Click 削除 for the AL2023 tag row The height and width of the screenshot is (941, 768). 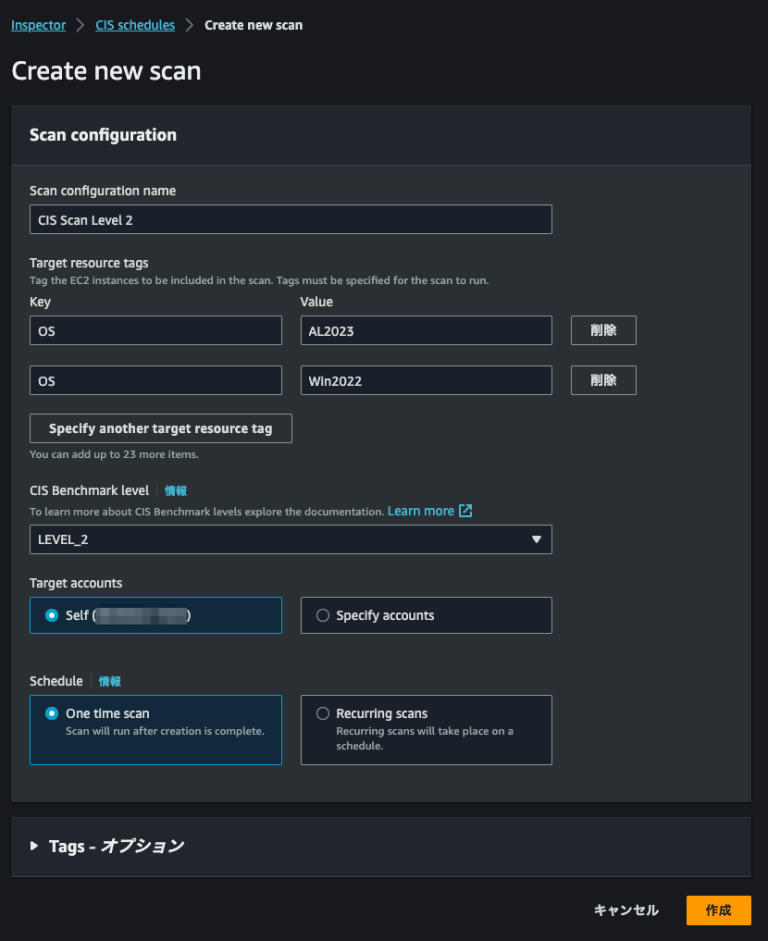(x=603, y=330)
